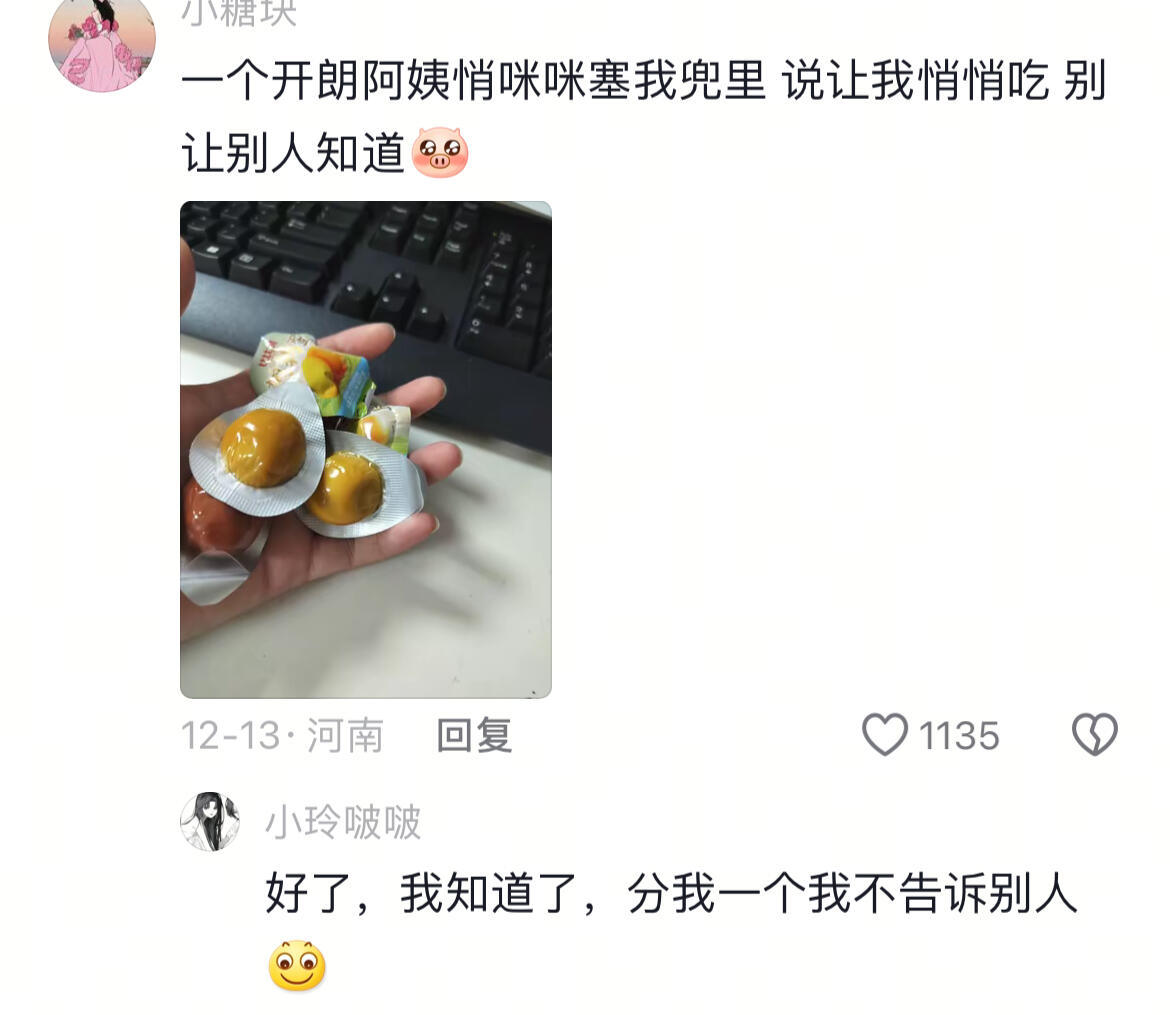Tap the phrase 说让我悄悄吃
This screenshot has height=1015, width=1170.
point(916,81)
